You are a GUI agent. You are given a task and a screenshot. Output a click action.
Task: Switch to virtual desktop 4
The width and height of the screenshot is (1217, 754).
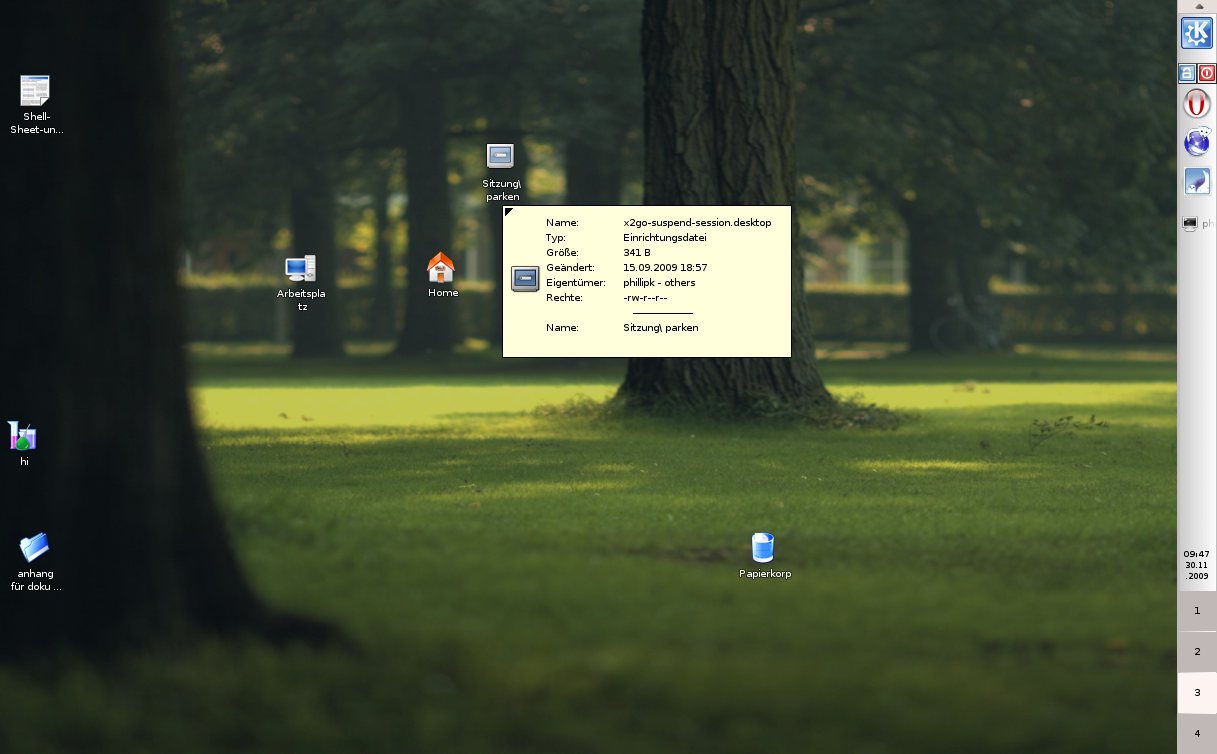1197,734
